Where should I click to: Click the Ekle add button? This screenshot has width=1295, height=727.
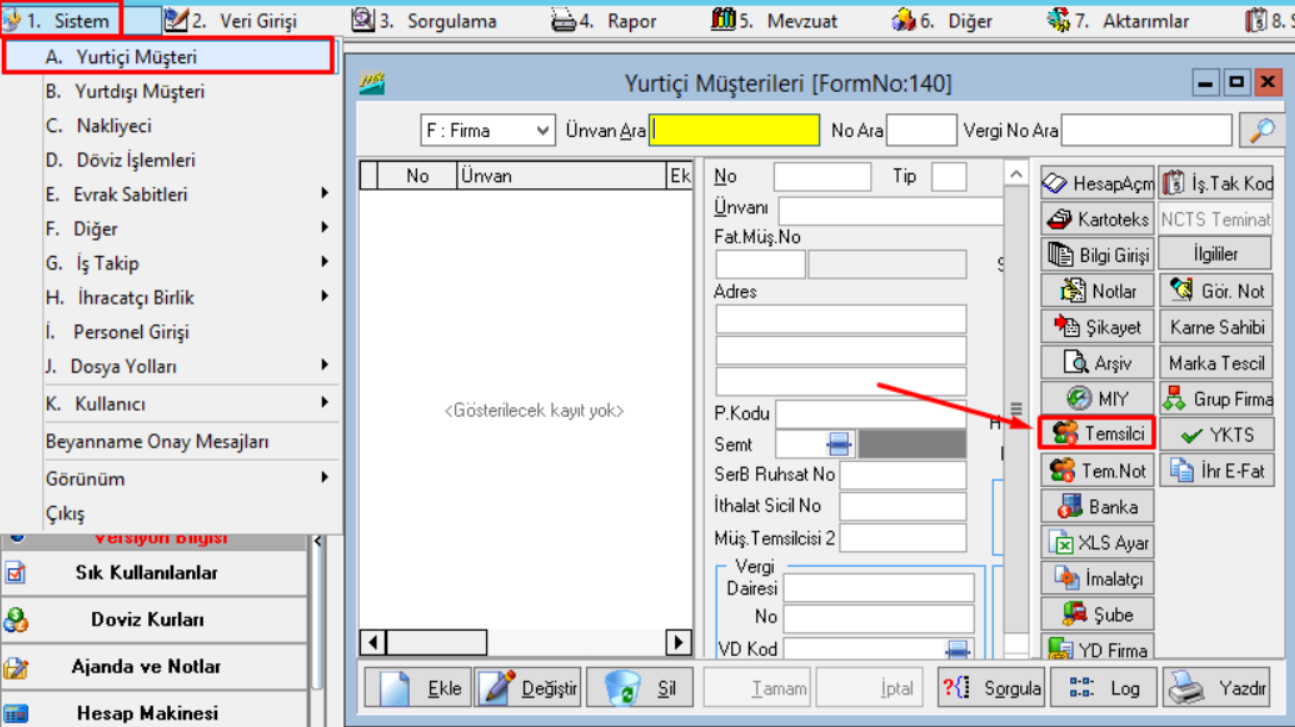pos(417,688)
